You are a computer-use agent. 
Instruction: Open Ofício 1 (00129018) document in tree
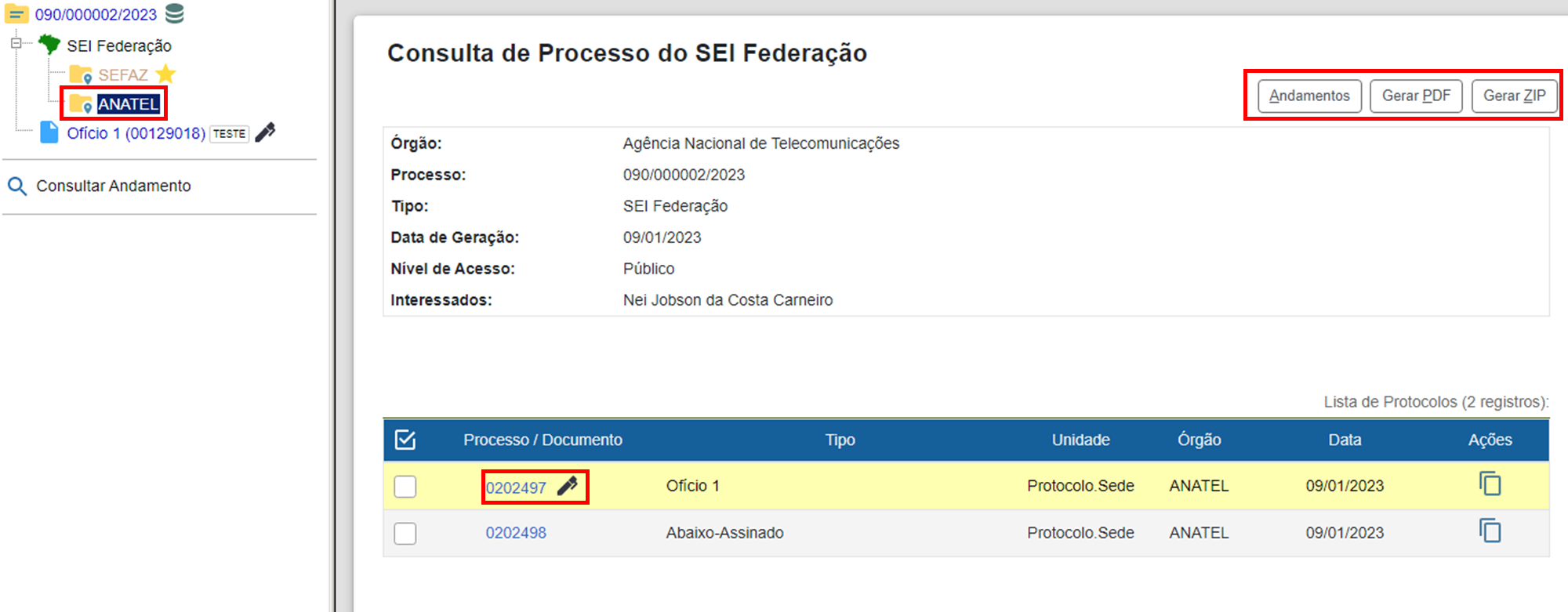click(x=136, y=133)
